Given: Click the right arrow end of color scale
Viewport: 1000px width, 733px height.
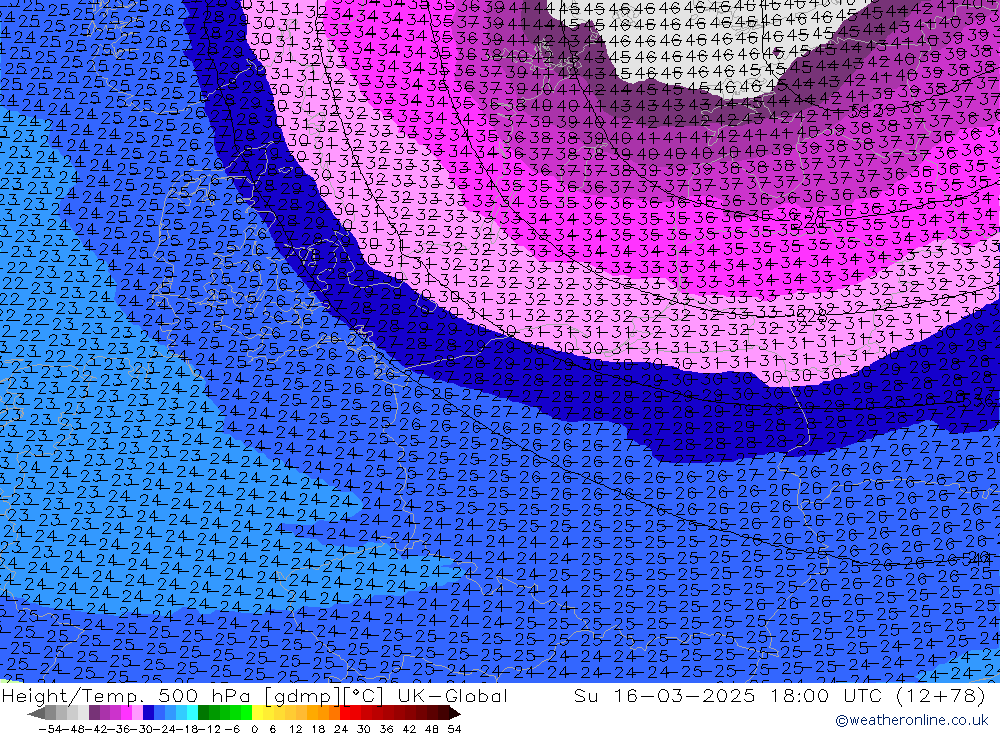Looking at the screenshot, I should 455,712.
